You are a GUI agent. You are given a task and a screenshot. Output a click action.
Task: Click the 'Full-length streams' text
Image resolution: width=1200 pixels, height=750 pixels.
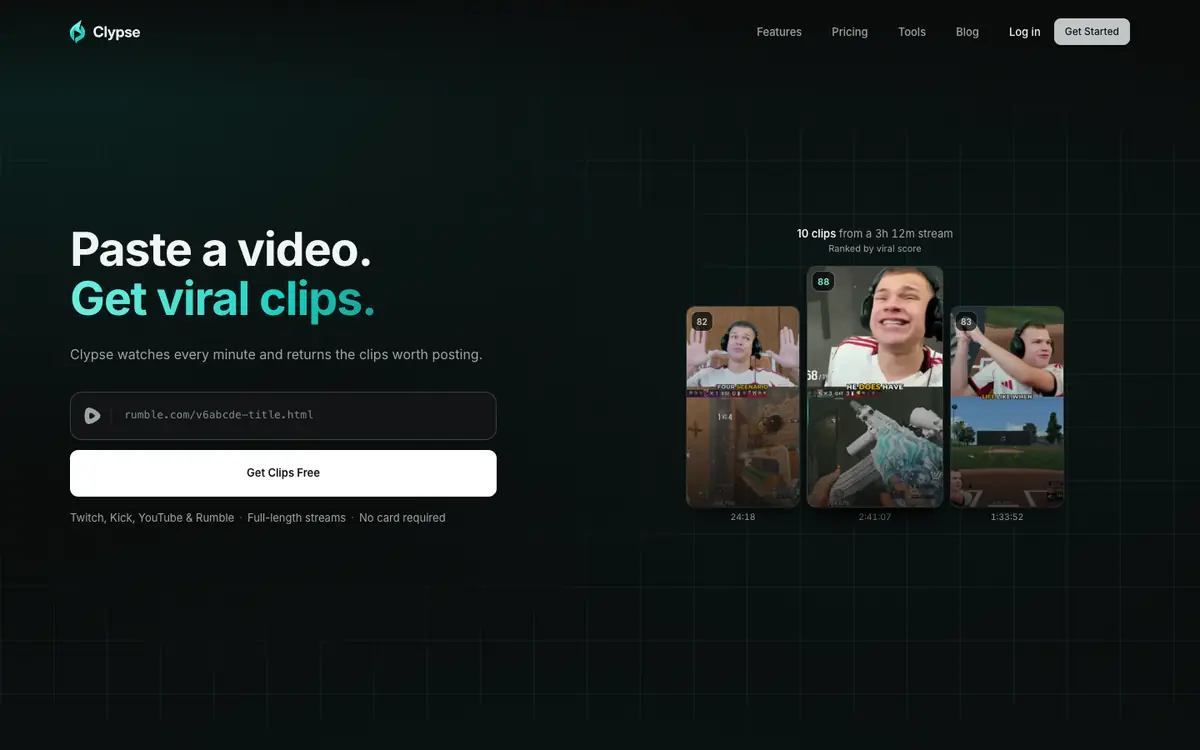[296, 518]
